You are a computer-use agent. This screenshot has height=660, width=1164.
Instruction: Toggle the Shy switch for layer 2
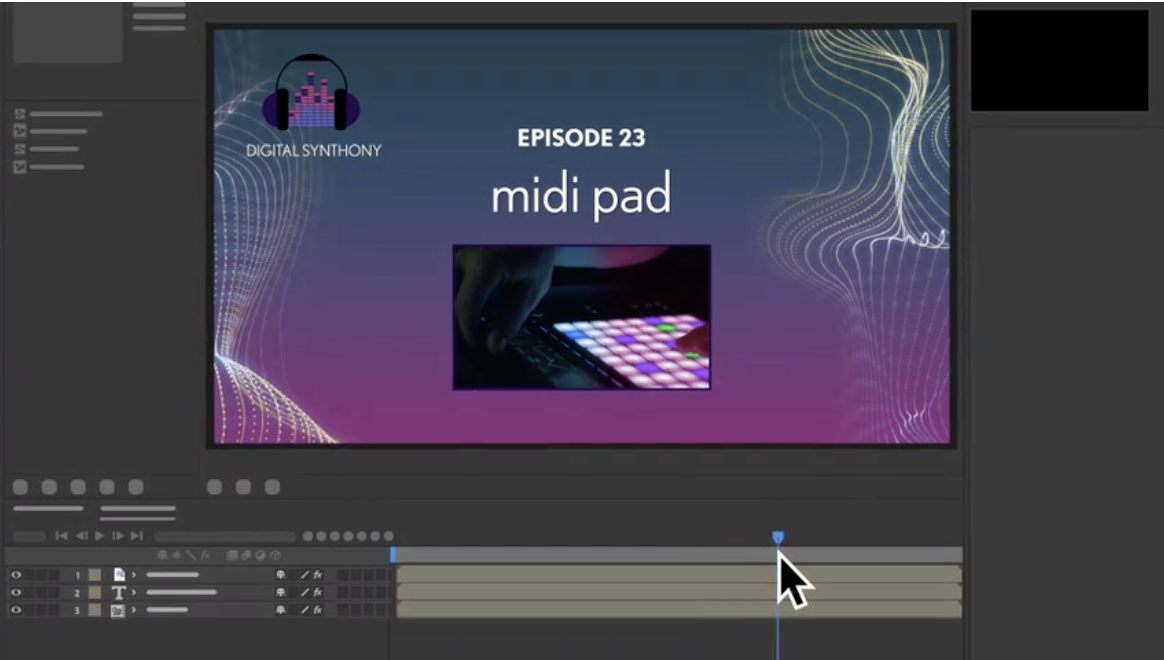(x=281, y=593)
